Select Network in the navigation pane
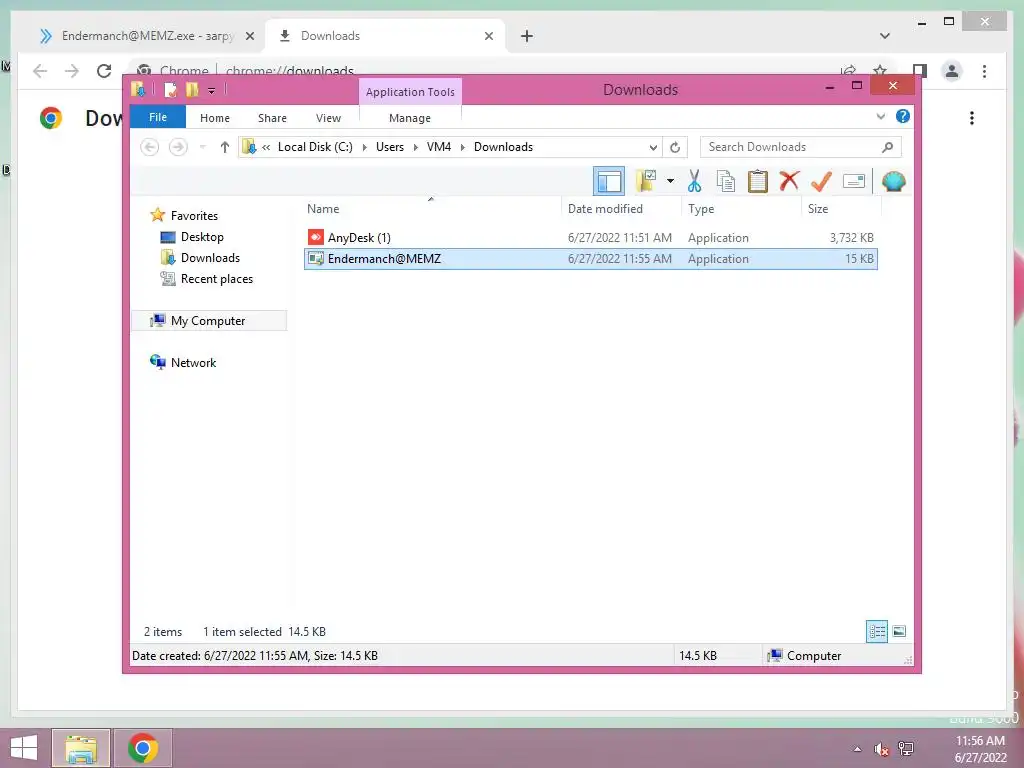Viewport: 1024px width, 768px height. (193, 362)
